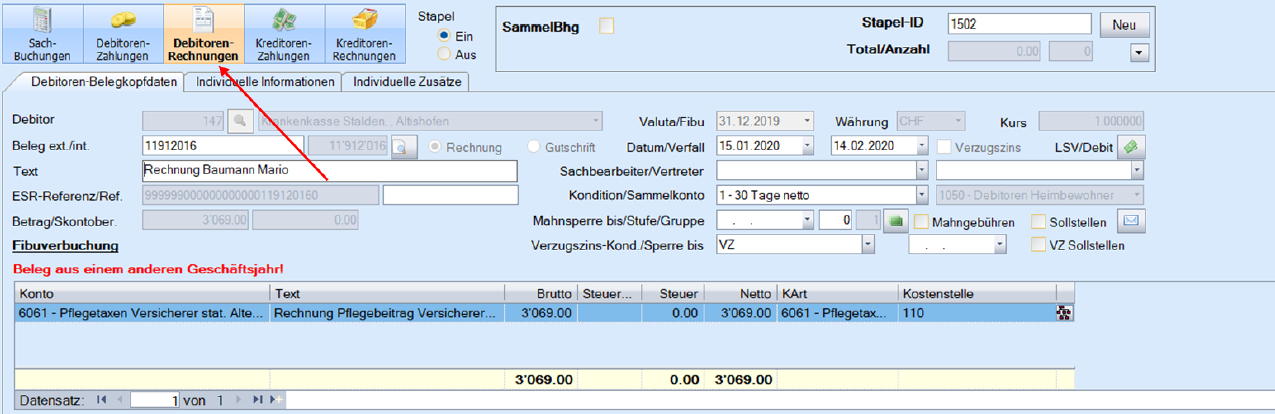Screen dimensions: 1275x414
Task: Tick the VZ Sollstellen checkbox
Action: click(1040, 245)
